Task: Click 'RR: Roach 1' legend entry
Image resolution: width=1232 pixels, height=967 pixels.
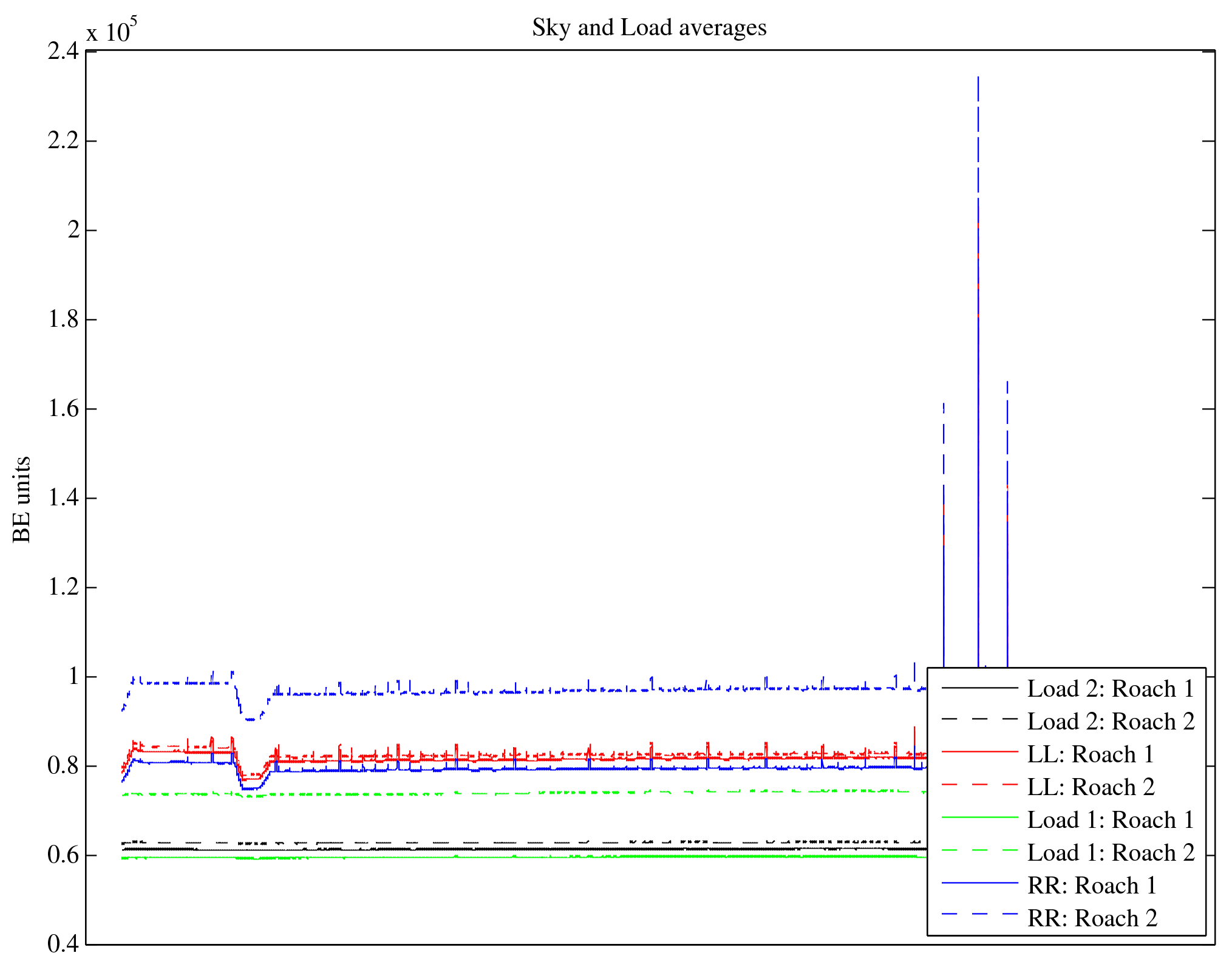Action: [1092, 886]
